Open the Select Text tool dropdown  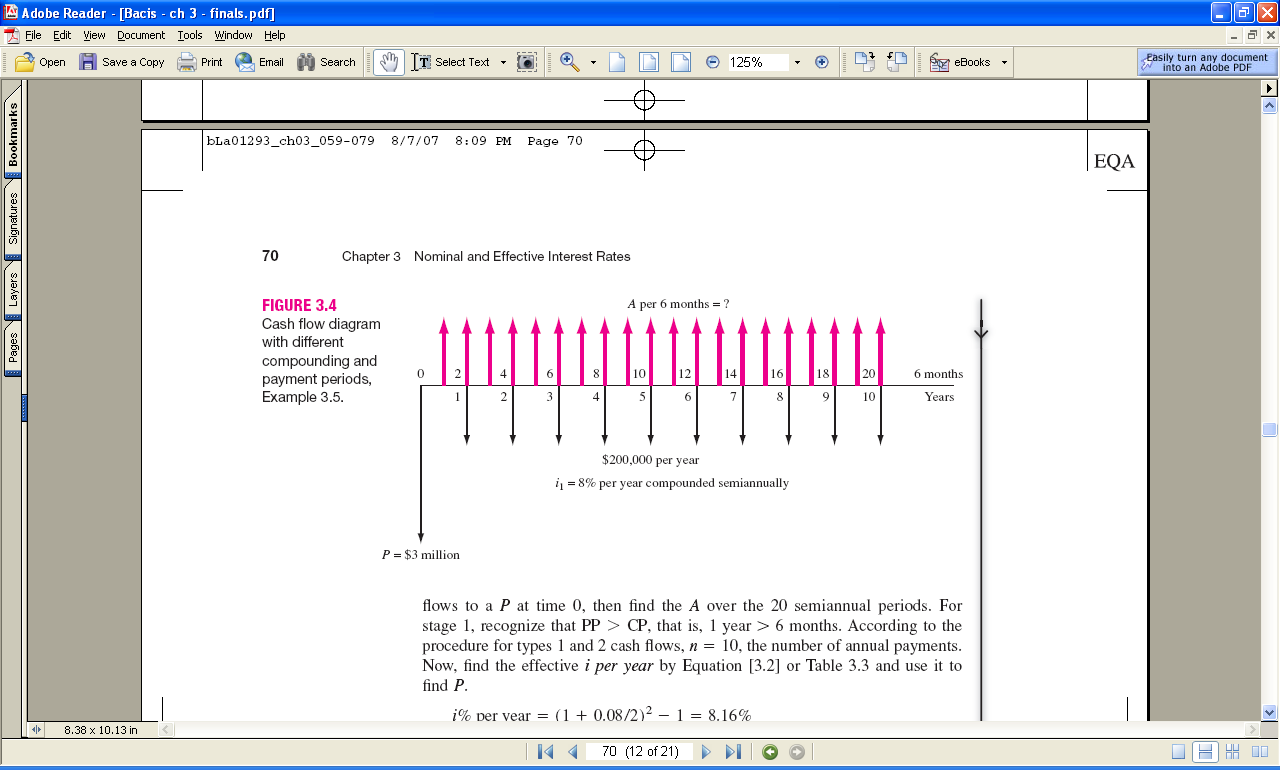tap(503, 61)
